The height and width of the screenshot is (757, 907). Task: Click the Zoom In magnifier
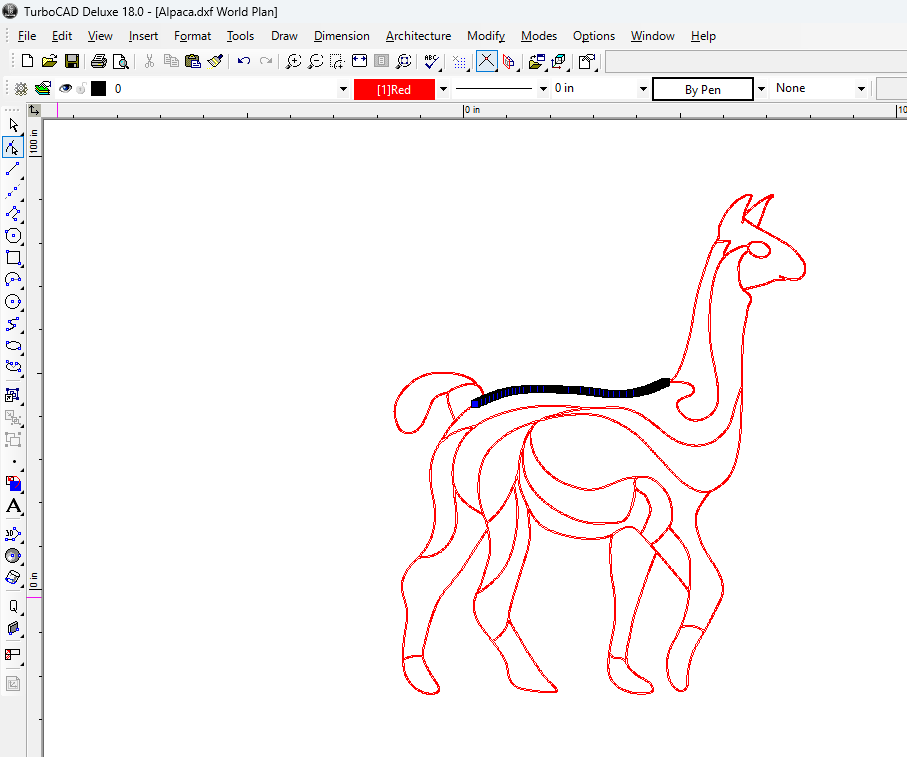pos(293,62)
